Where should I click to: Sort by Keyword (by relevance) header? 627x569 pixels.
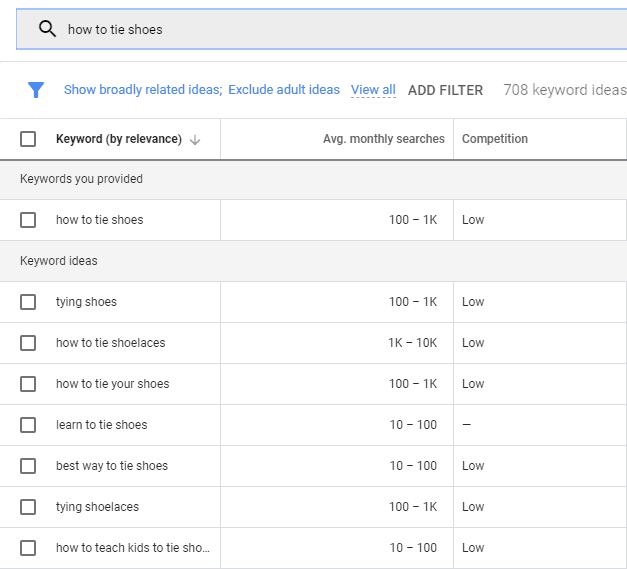pyautogui.click(x=118, y=139)
